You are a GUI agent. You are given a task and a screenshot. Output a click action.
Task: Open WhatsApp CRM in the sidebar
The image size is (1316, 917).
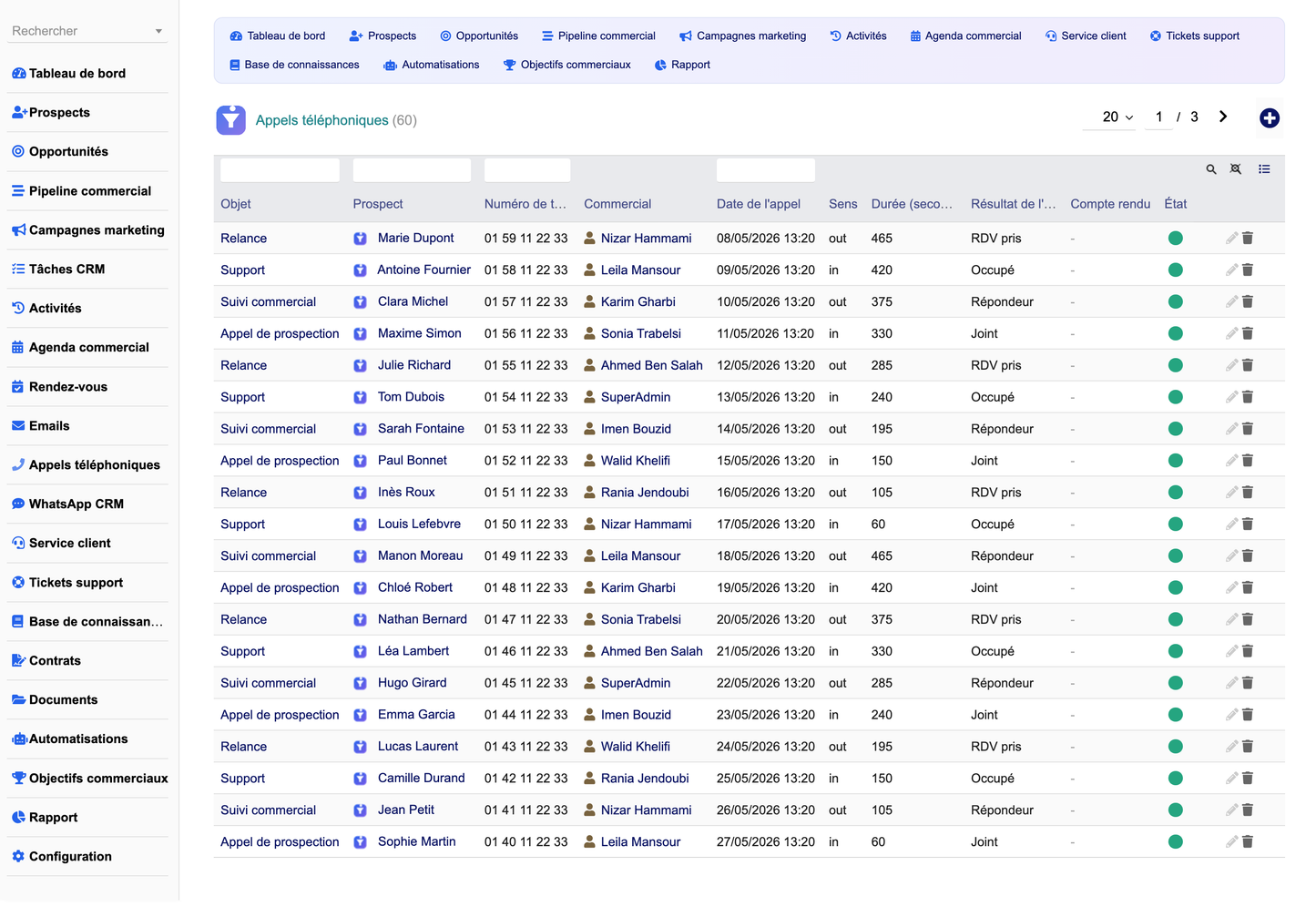(77, 504)
